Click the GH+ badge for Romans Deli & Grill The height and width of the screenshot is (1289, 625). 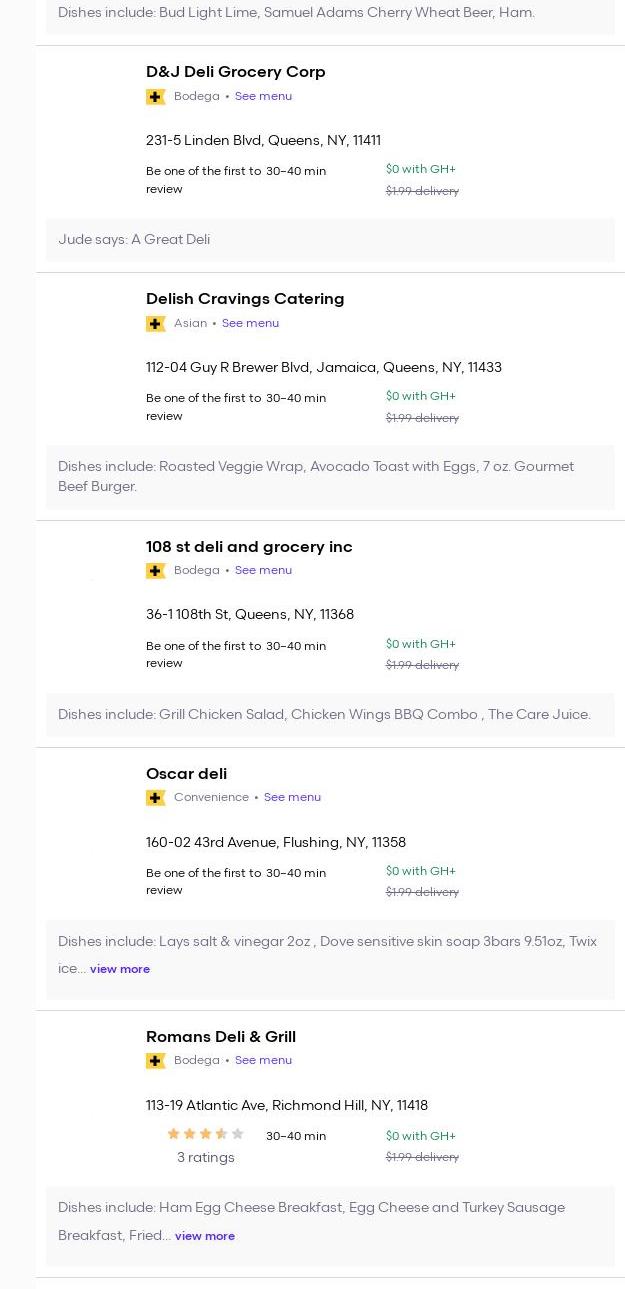pos(155,1061)
